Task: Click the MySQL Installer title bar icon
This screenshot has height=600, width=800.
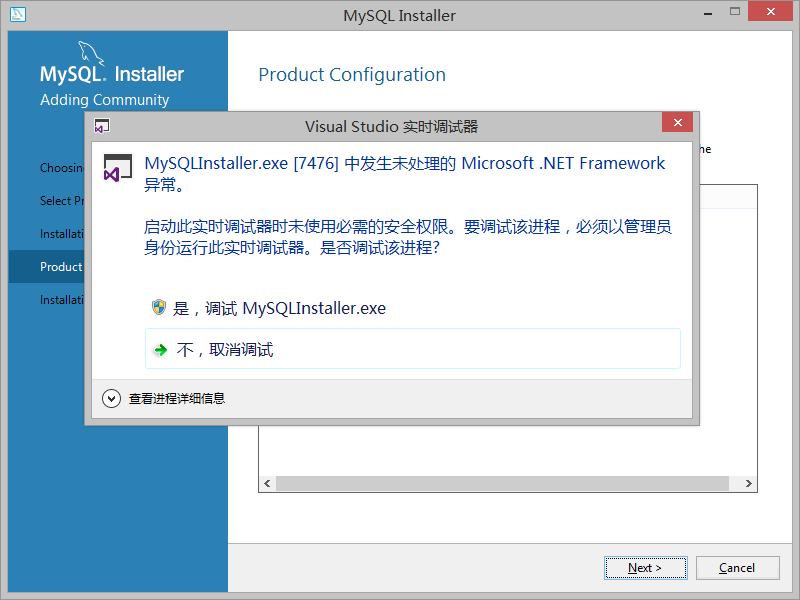Action: point(17,14)
